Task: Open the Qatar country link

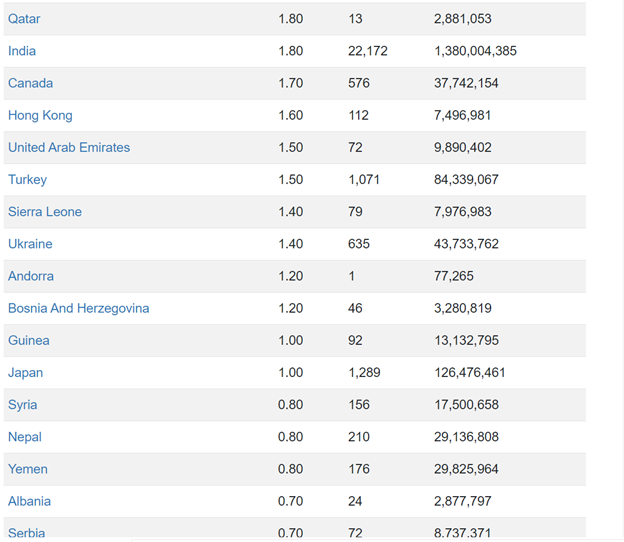Action: (x=24, y=19)
